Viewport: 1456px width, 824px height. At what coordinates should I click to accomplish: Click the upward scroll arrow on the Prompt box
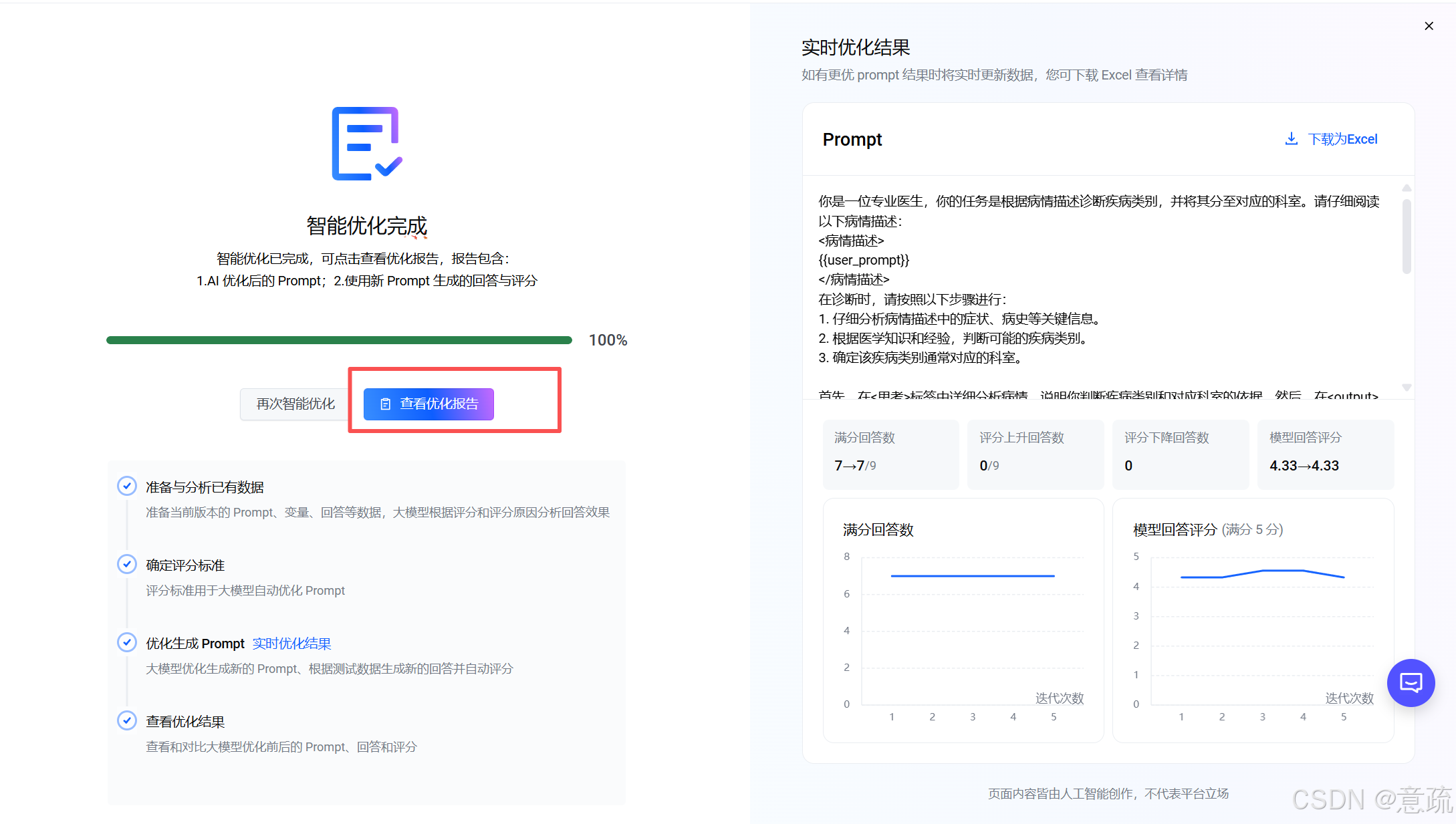point(1407,188)
